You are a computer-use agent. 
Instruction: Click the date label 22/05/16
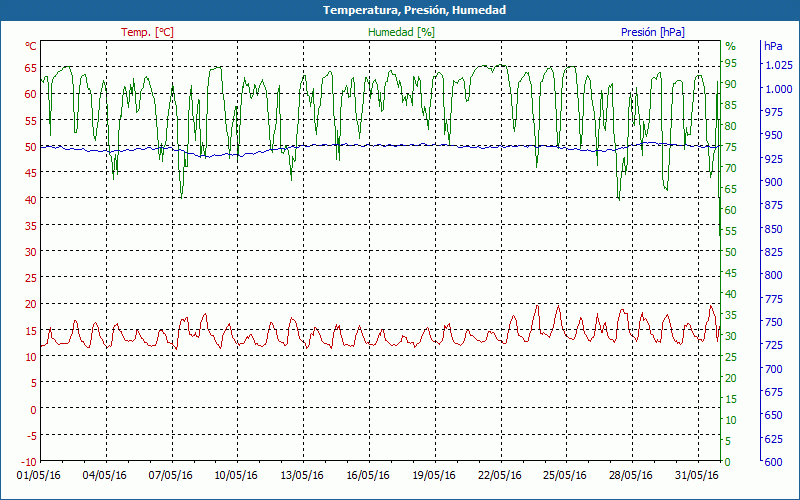coord(499,475)
